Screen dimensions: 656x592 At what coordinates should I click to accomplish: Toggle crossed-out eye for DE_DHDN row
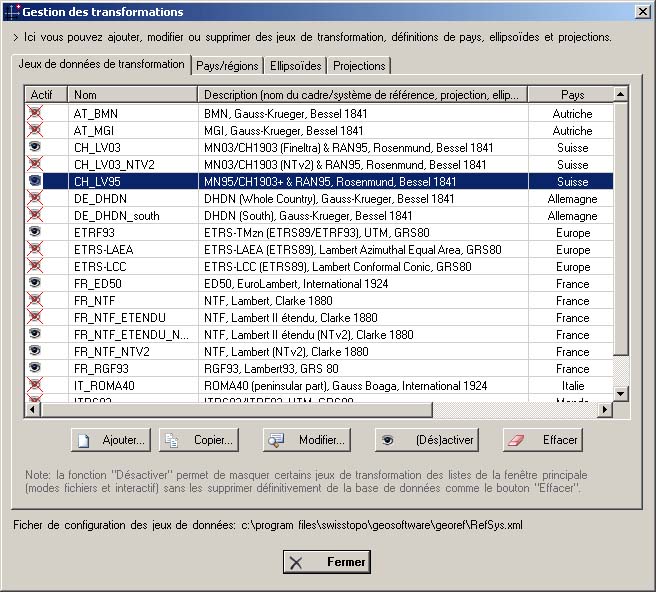pos(36,198)
